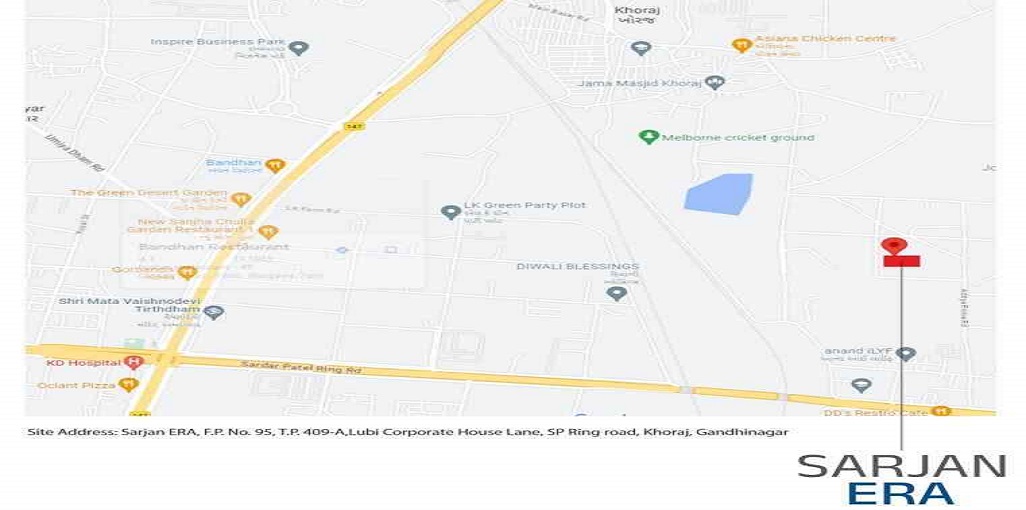The height and width of the screenshot is (510, 1026).
Task: Select the KD Hospital marker icon
Action: [133, 361]
